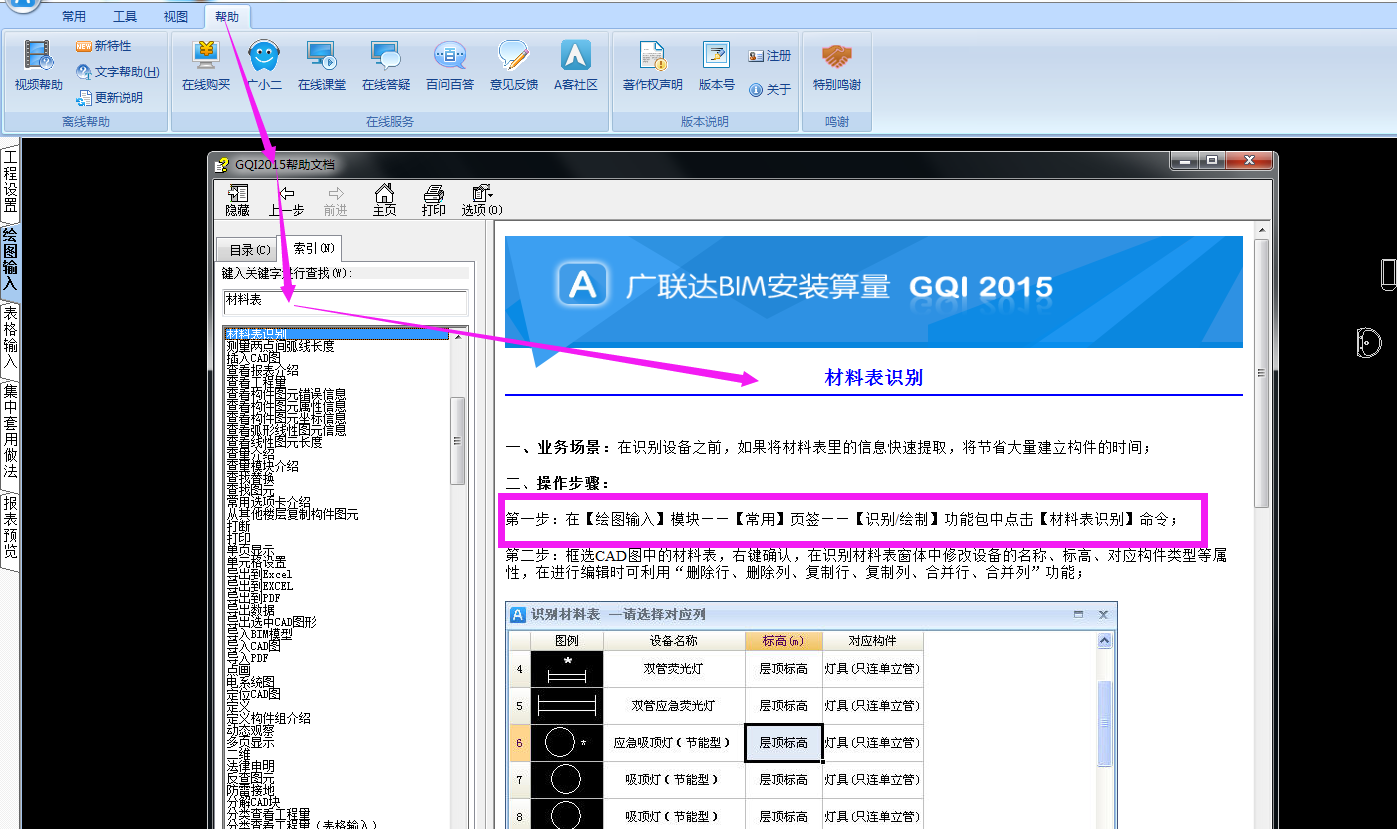1397x829 pixels.
Task: Click the help content vertical scrollbar thumb
Action: 1262,372
